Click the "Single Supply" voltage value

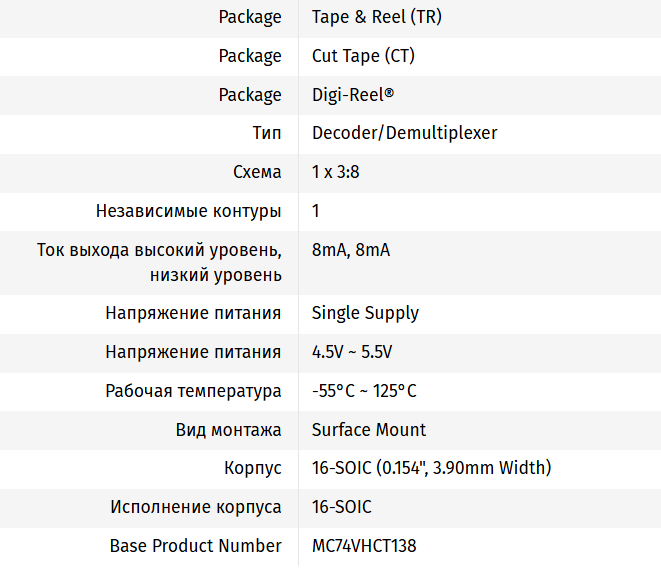(365, 313)
